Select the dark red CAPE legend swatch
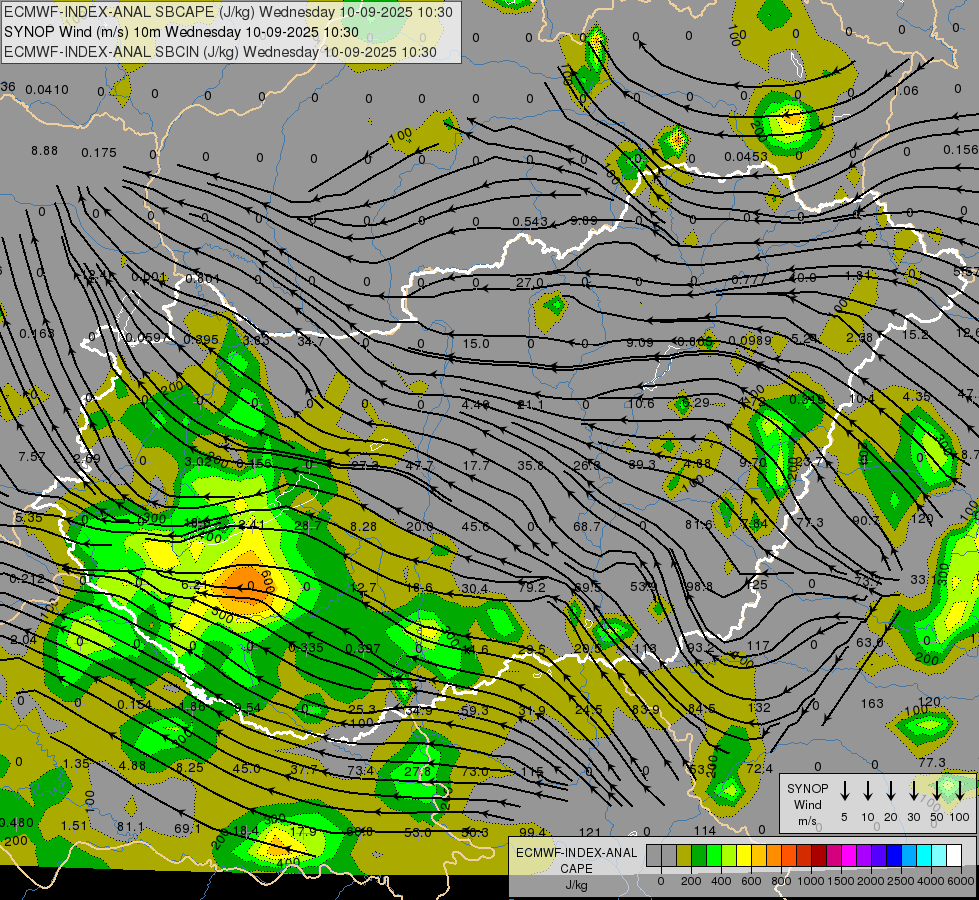Screen dimensions: 979x900 [x=819, y=856]
